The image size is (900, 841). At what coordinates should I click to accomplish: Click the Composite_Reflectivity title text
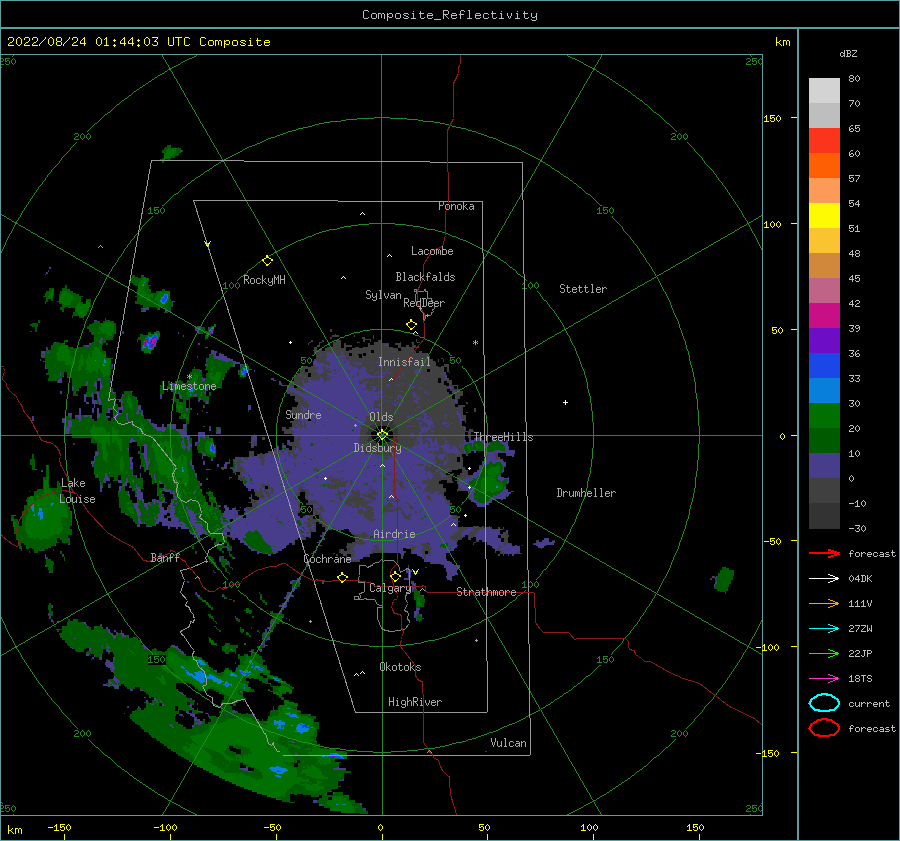450,15
